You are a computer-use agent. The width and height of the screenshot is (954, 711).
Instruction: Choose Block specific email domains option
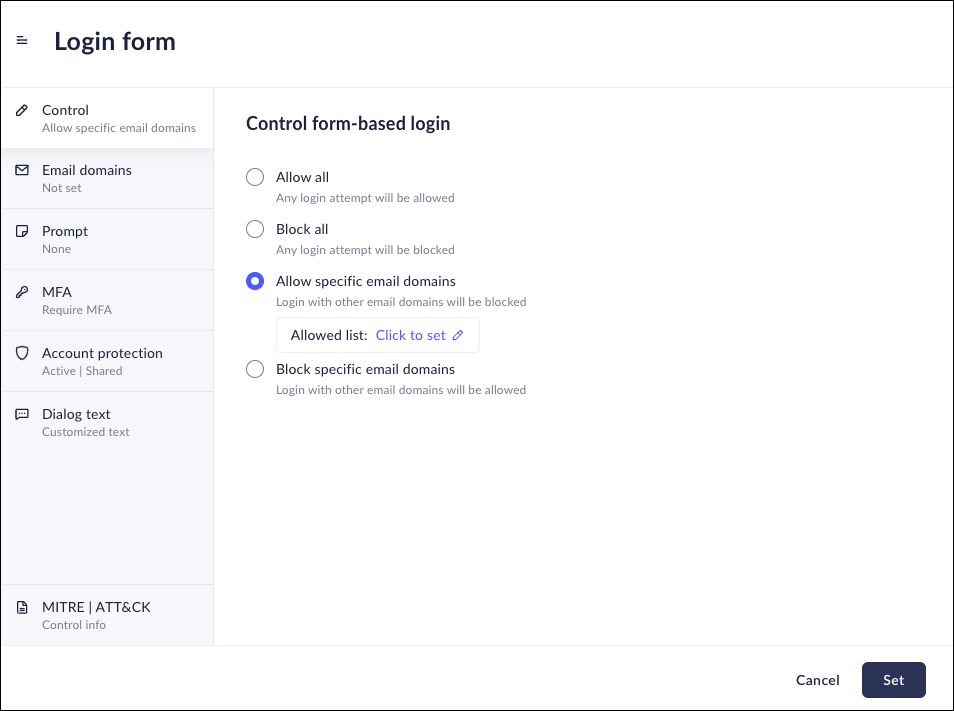(255, 369)
